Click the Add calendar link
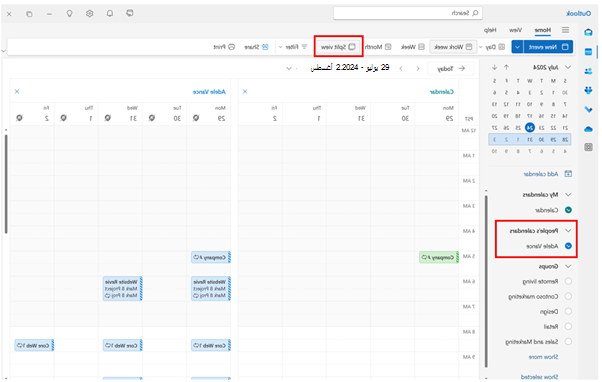The image size is (602, 382). pyautogui.click(x=541, y=174)
